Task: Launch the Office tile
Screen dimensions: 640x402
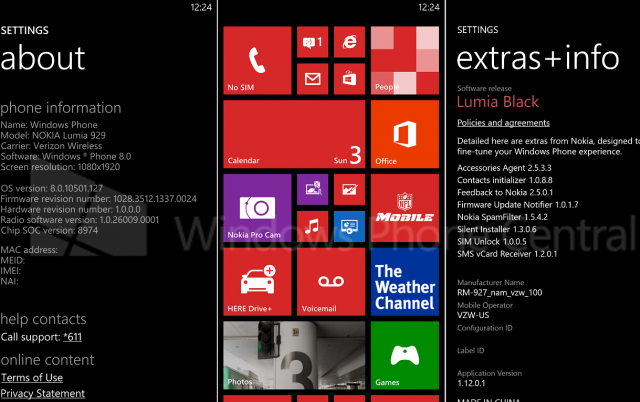Action: click(405, 134)
